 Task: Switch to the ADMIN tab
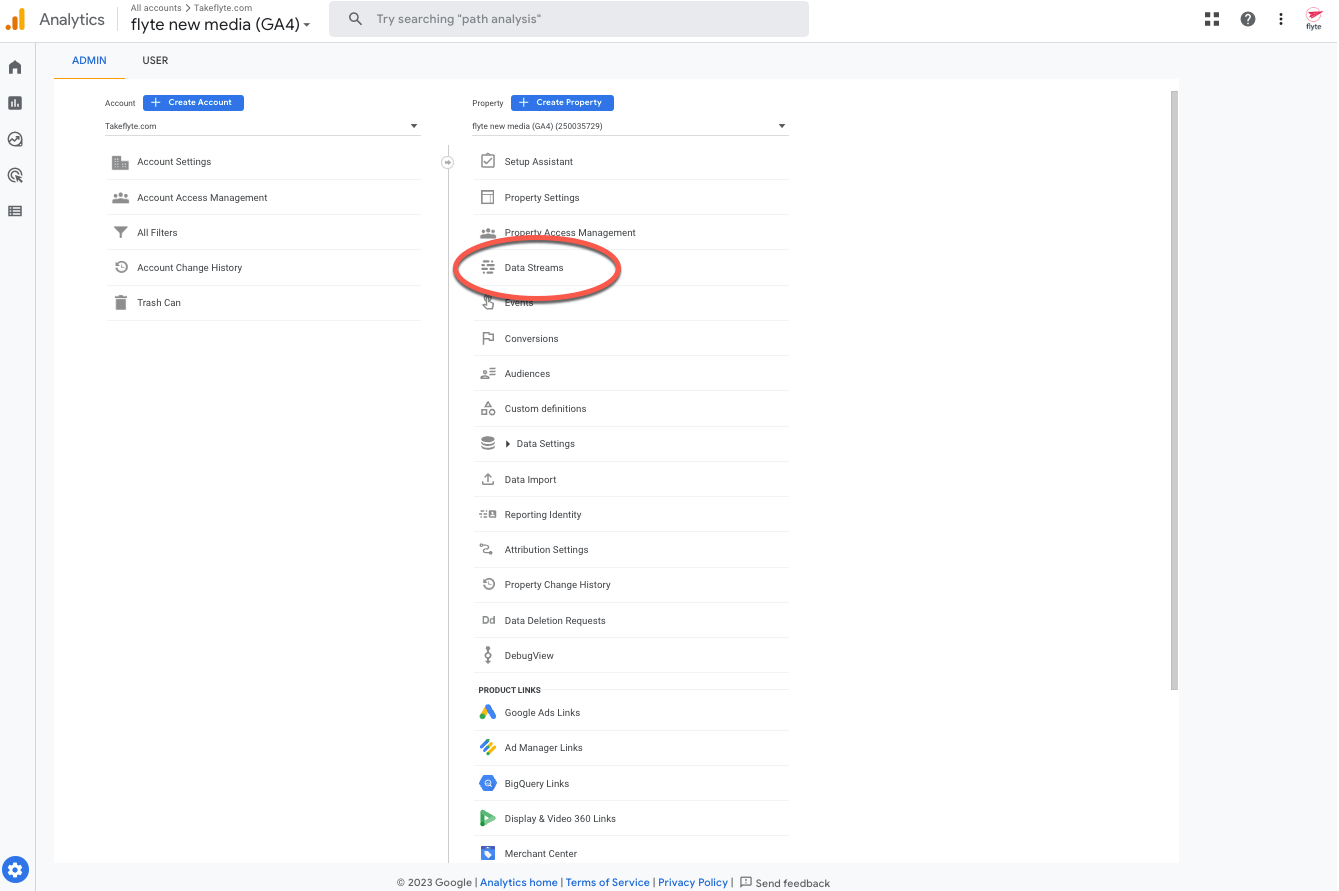pos(89,60)
